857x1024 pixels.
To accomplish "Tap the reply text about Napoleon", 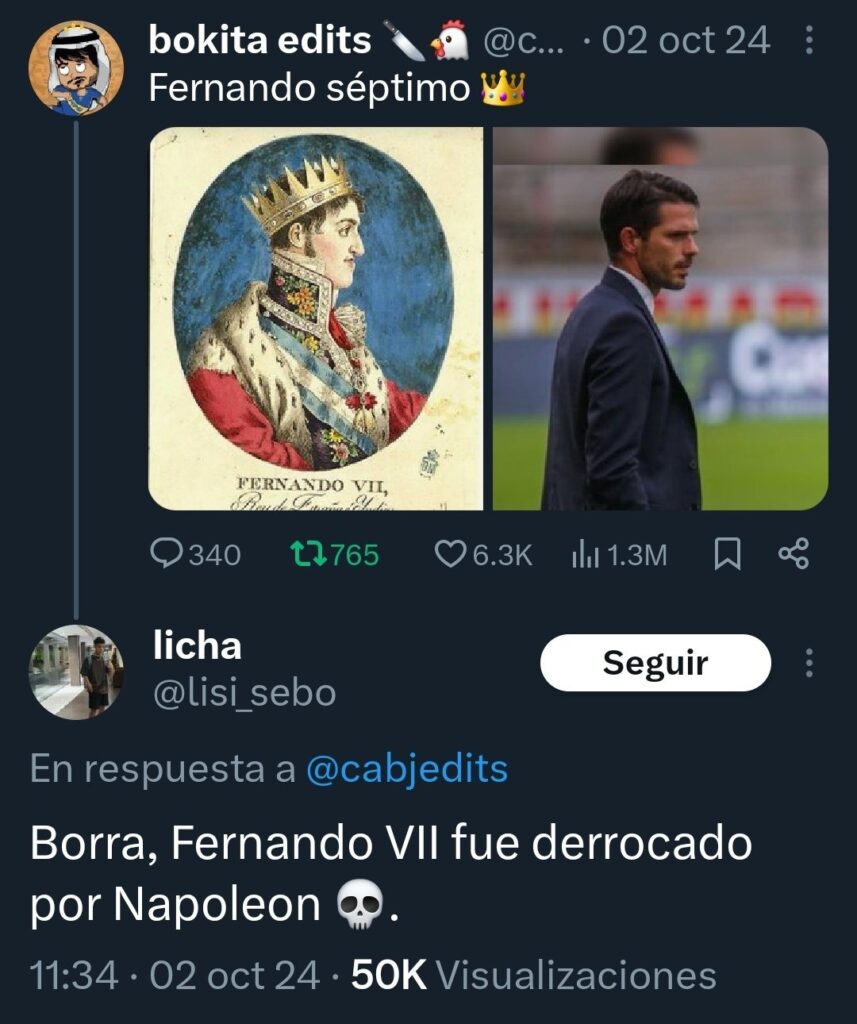I will (392, 873).
